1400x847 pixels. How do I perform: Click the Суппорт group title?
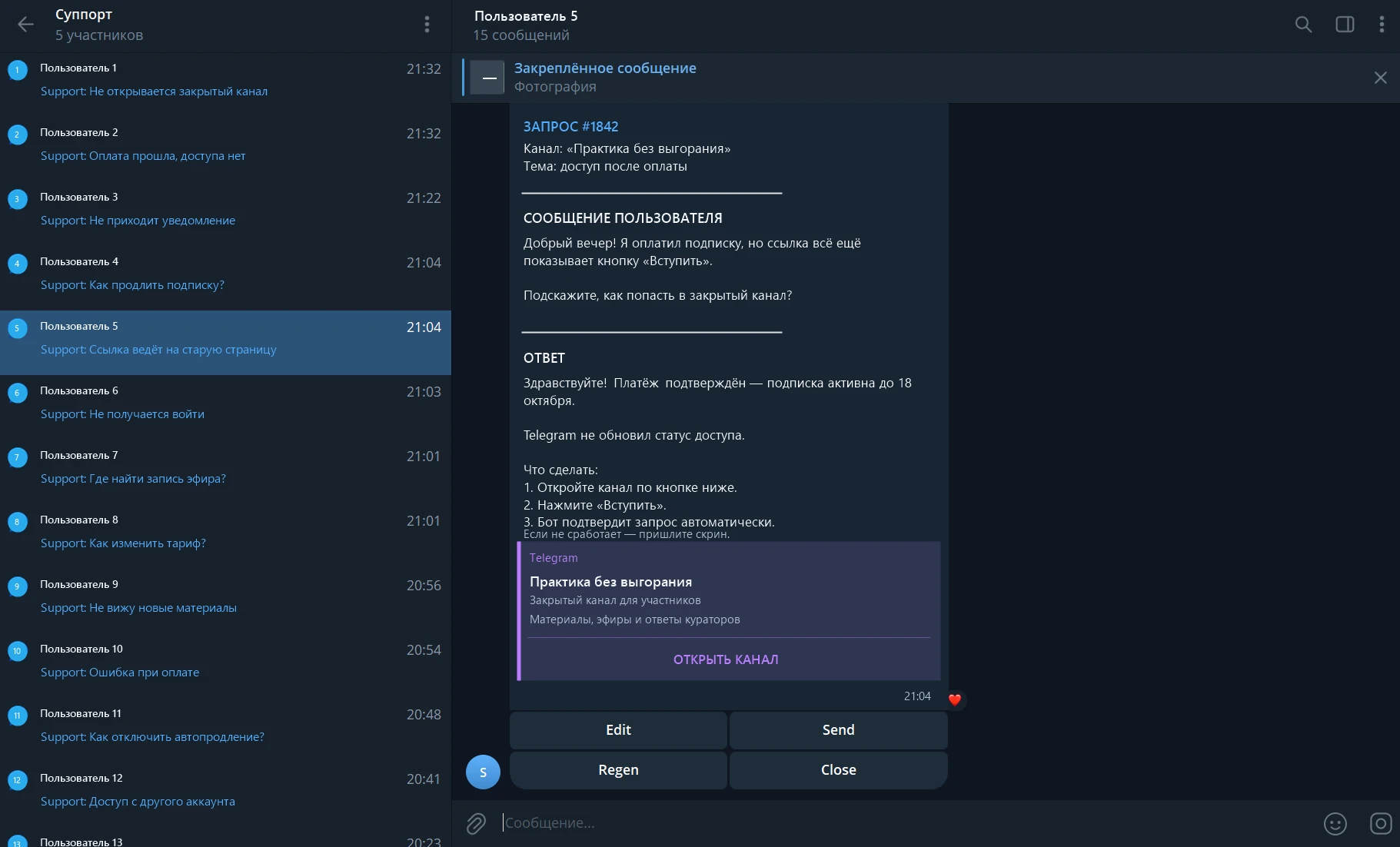pyautogui.click(x=84, y=15)
